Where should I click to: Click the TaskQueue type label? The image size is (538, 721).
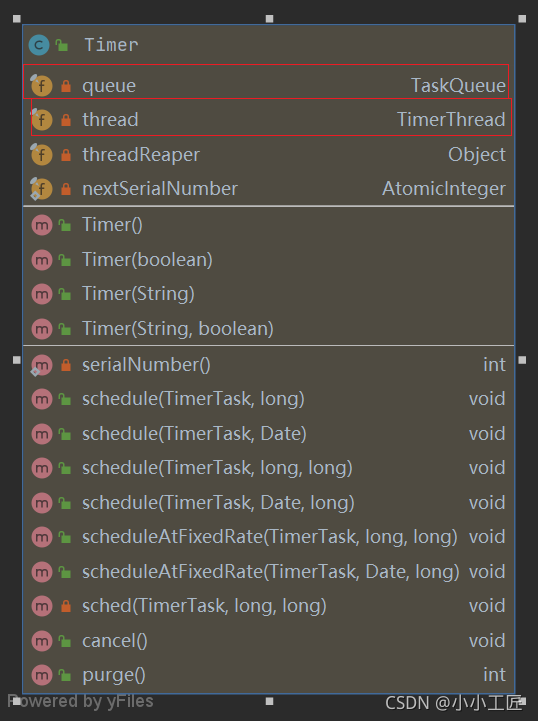click(458, 86)
